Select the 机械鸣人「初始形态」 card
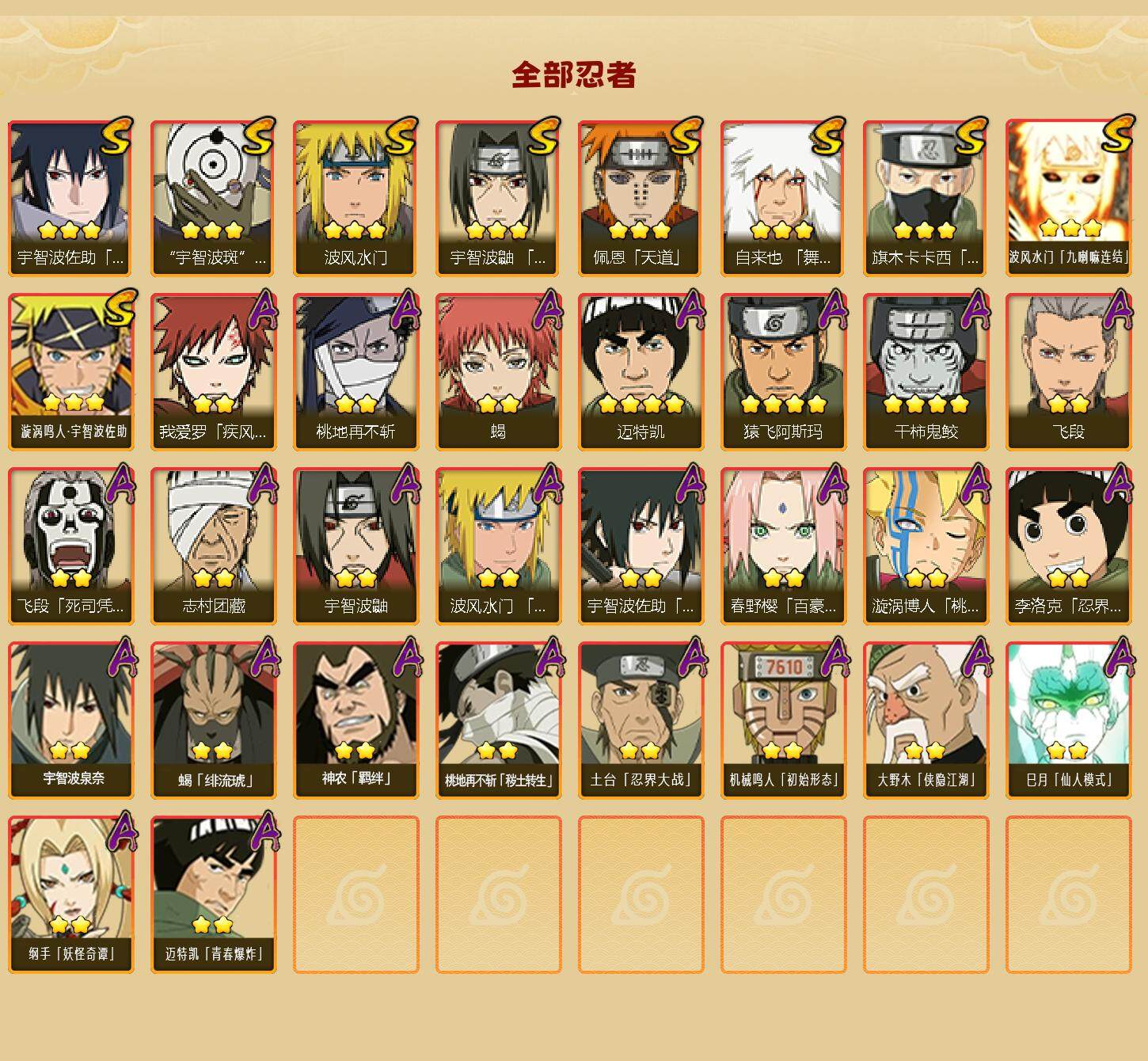Image resolution: width=1148 pixels, height=1061 pixels. [x=783, y=721]
